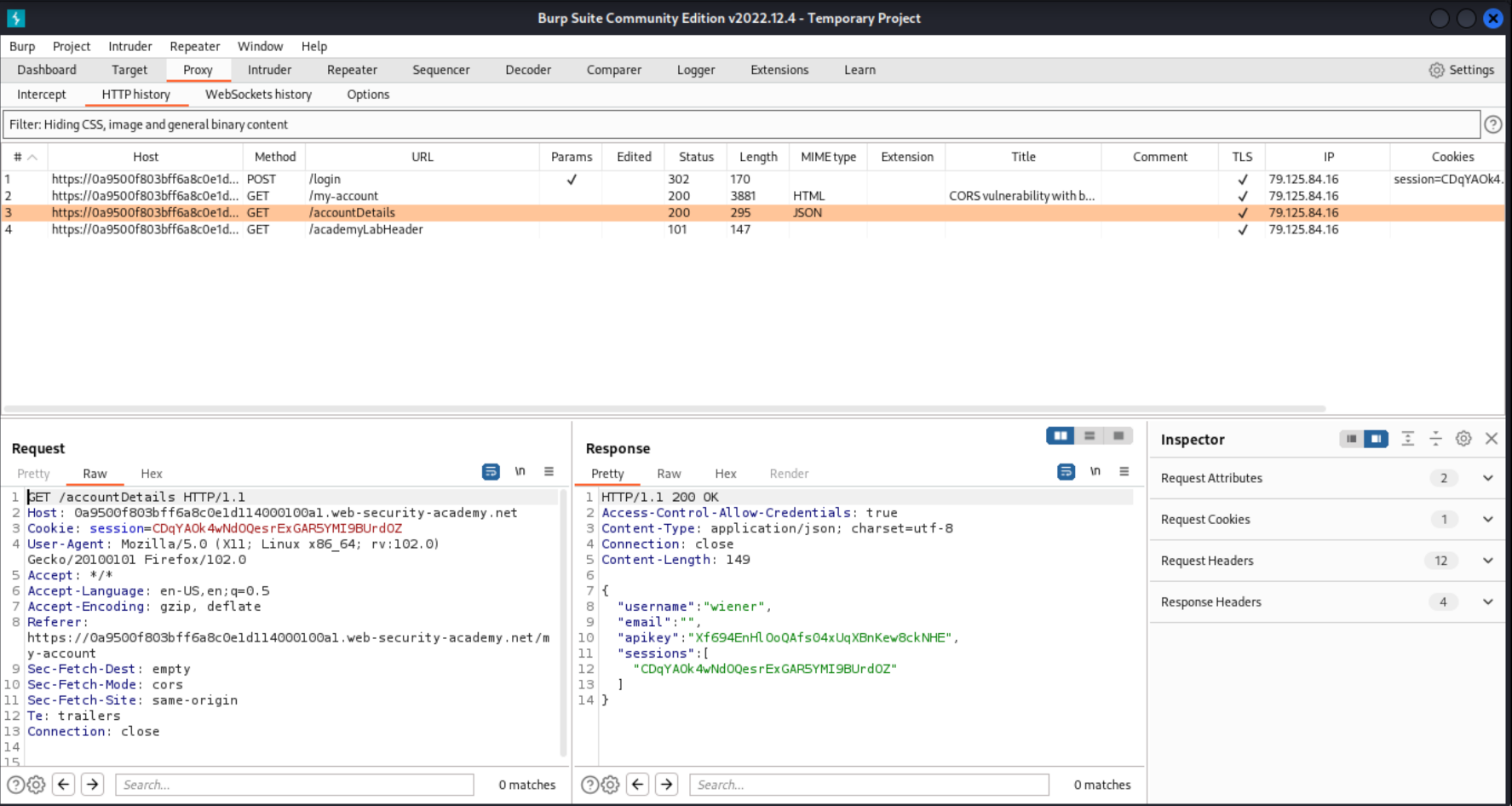Sort history by the MIME type column
The height and width of the screenshot is (806, 1512).
point(828,157)
